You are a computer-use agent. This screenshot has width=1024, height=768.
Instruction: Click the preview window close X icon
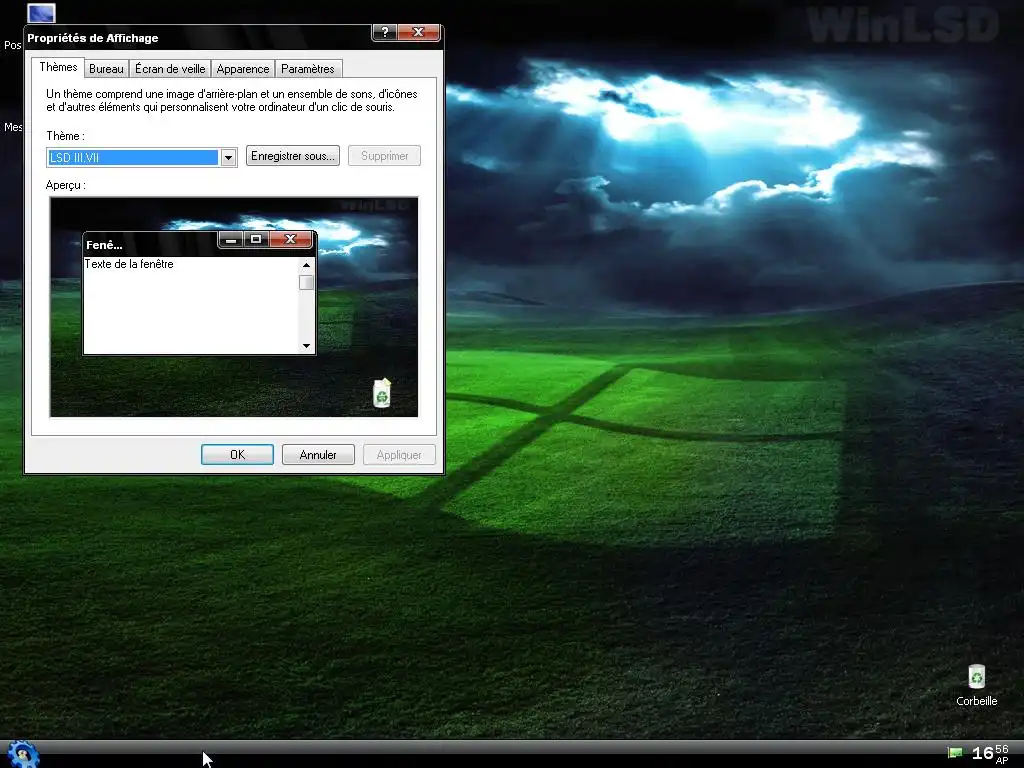point(291,240)
